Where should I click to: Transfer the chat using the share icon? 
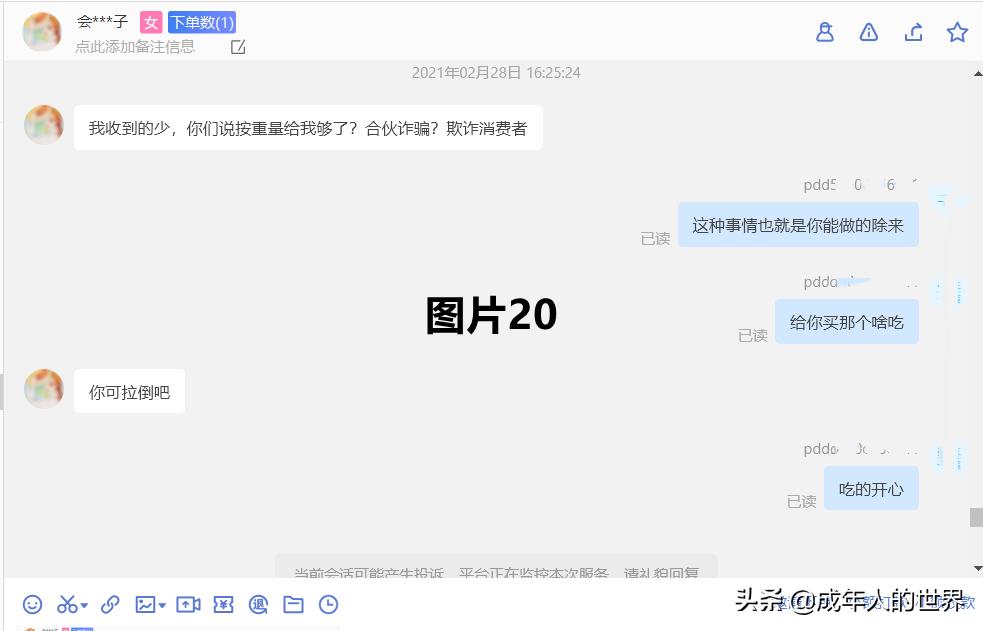(x=913, y=31)
